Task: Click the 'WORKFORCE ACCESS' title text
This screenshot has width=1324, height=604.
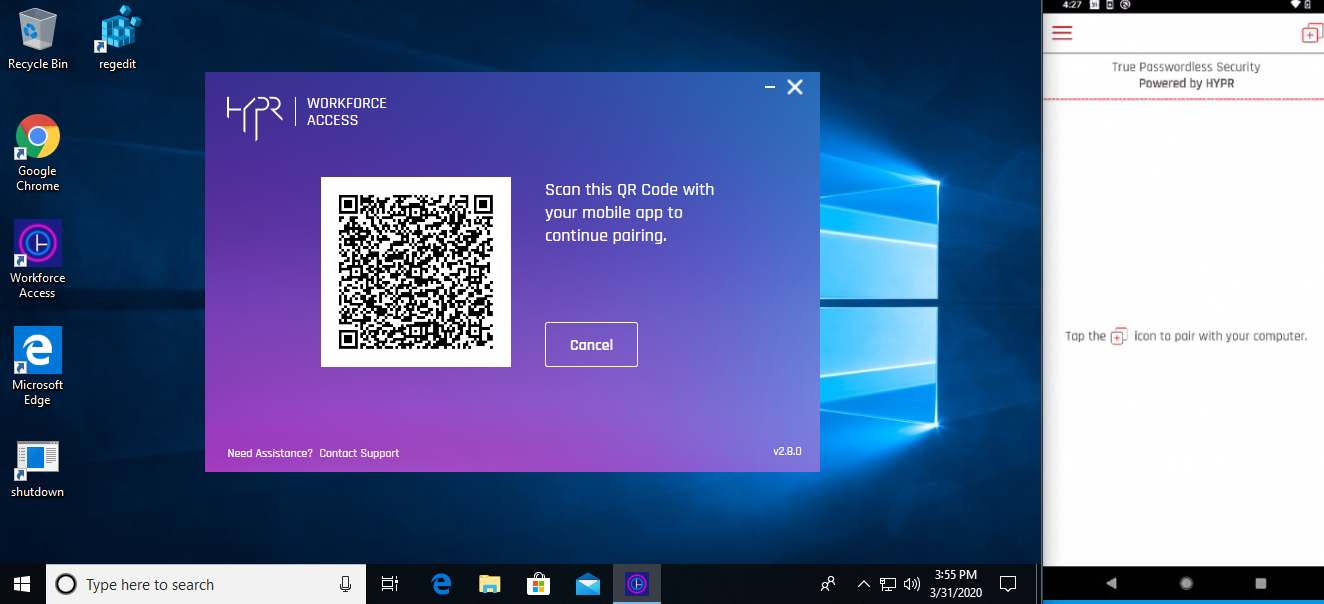Action: 347,112
